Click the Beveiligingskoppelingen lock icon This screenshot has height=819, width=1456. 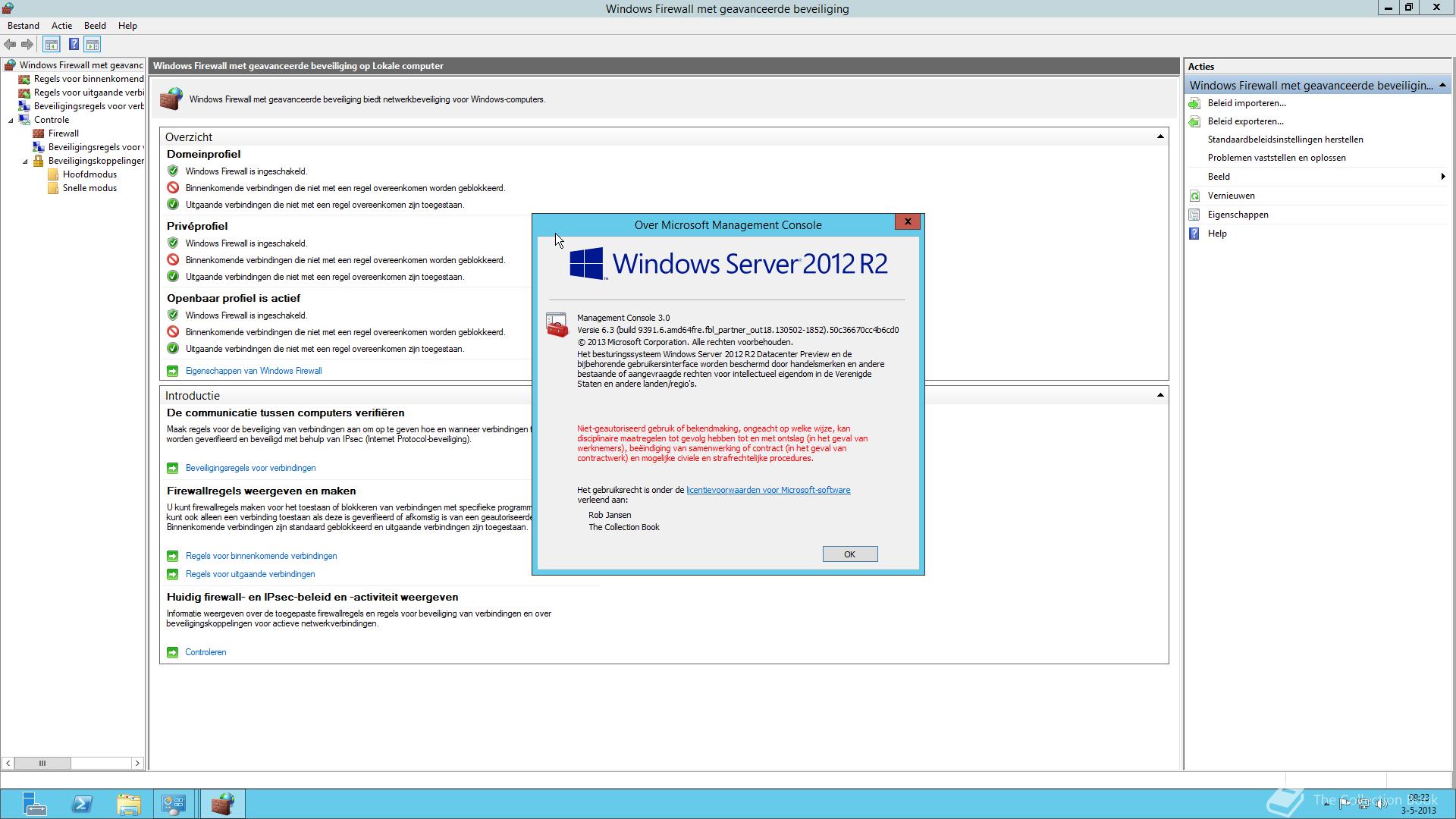(x=39, y=161)
